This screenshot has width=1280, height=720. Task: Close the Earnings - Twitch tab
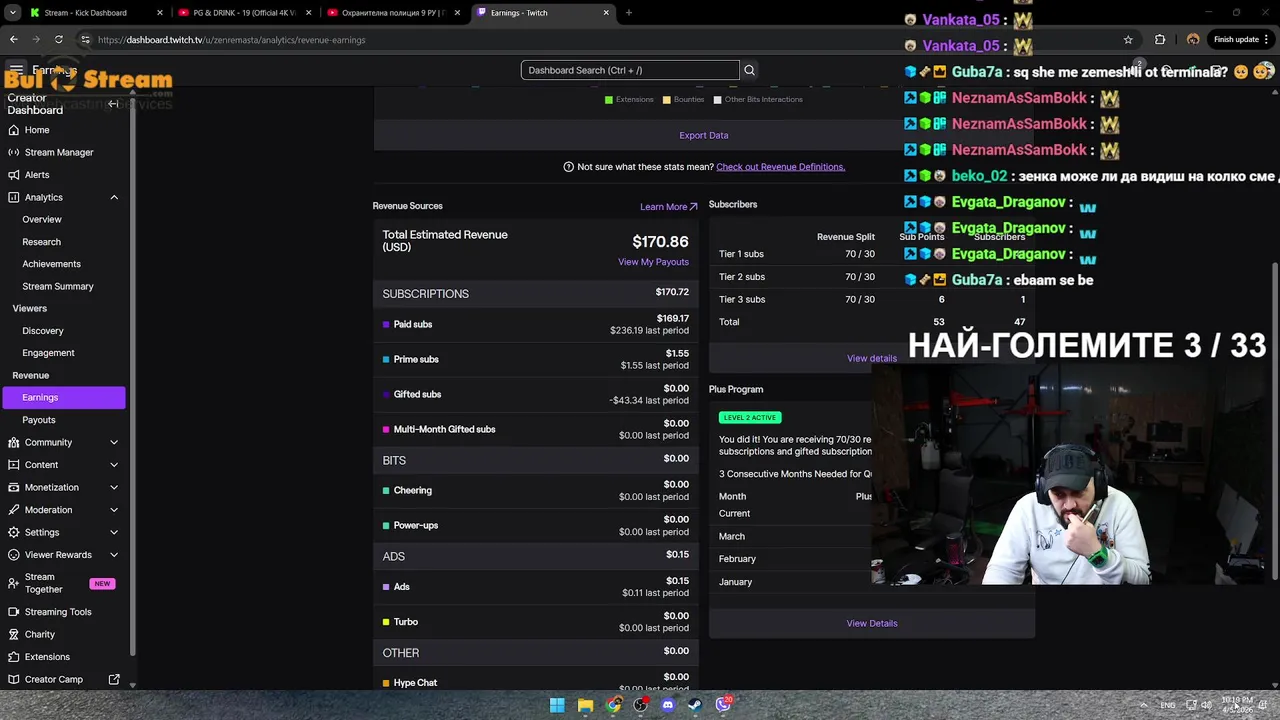click(606, 13)
